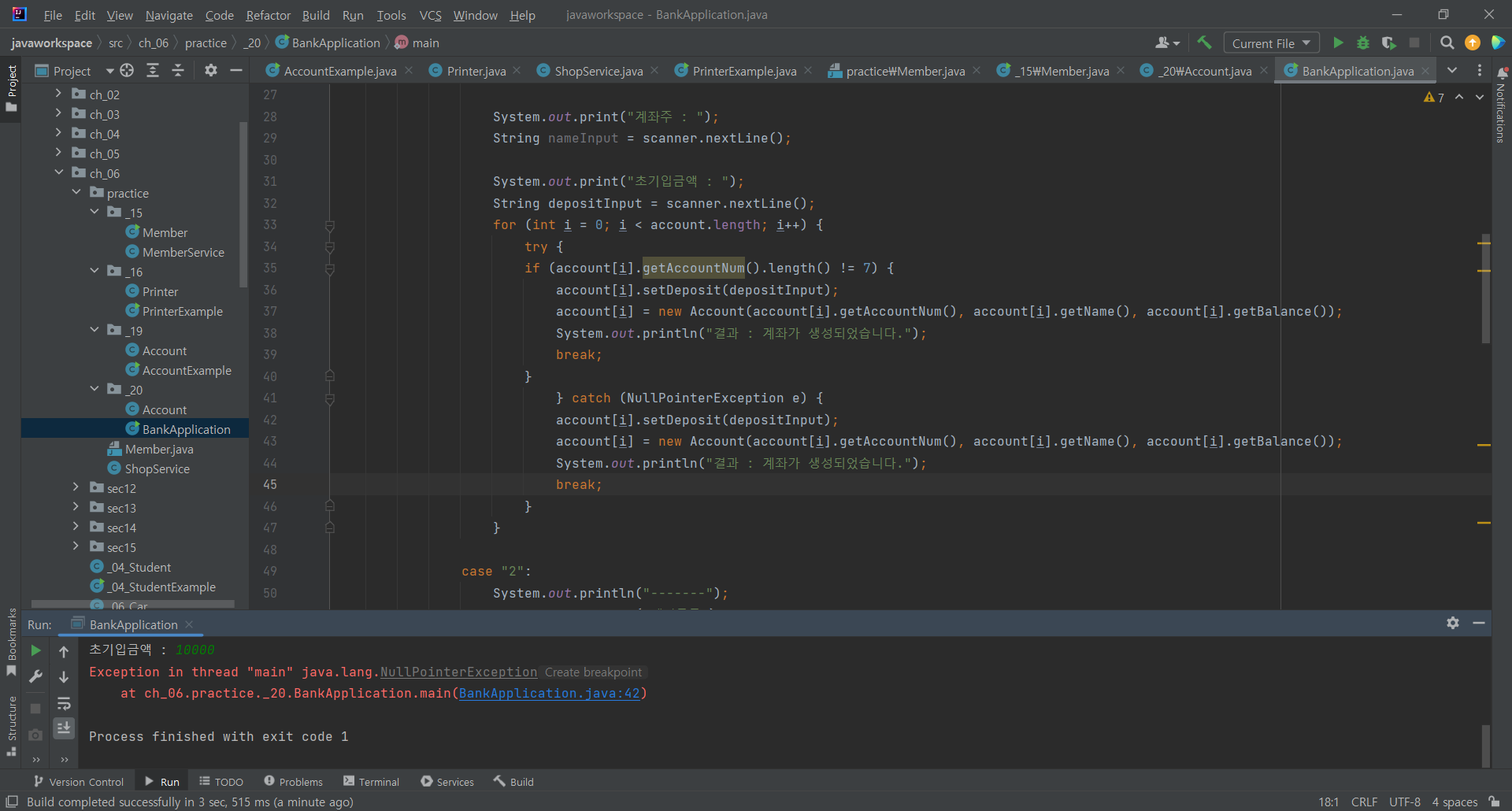Click the Build hammer icon
The image size is (1512, 811).
(x=1204, y=43)
